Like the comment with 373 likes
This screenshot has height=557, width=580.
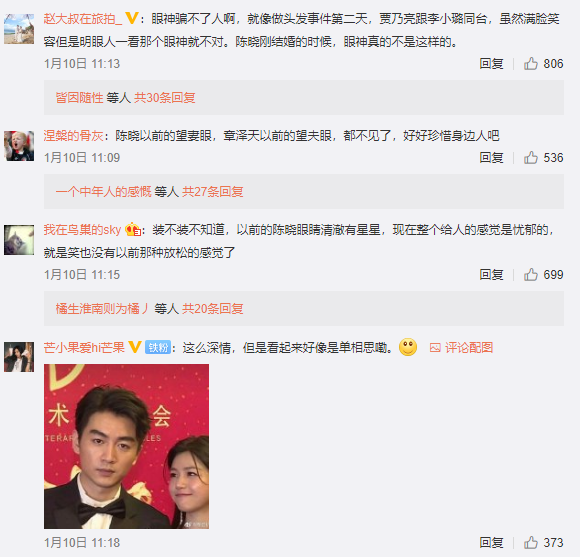coord(530,543)
